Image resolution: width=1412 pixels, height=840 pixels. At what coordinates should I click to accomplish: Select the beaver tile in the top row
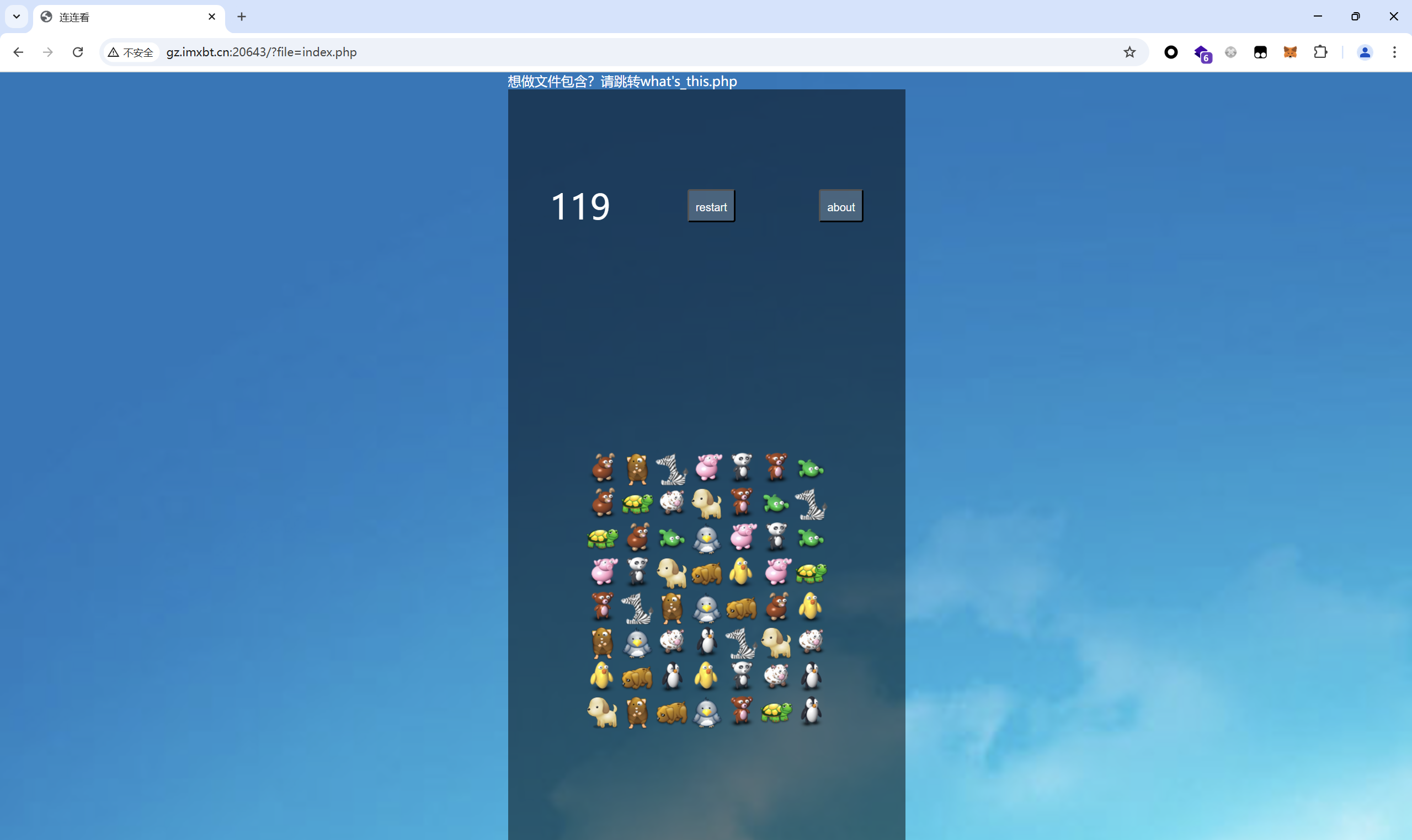[x=637, y=469]
